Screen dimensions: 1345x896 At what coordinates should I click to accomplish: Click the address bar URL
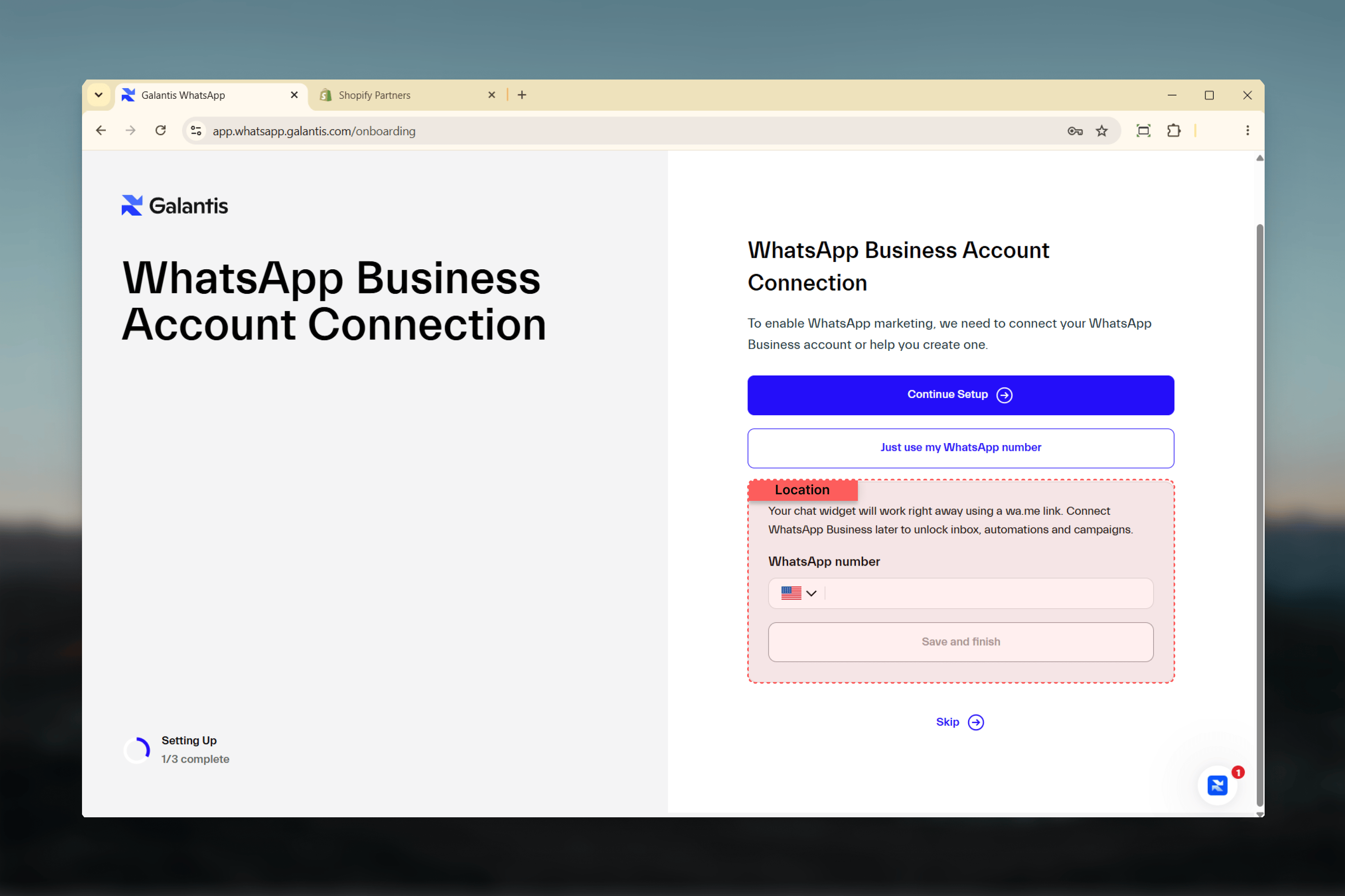314,131
